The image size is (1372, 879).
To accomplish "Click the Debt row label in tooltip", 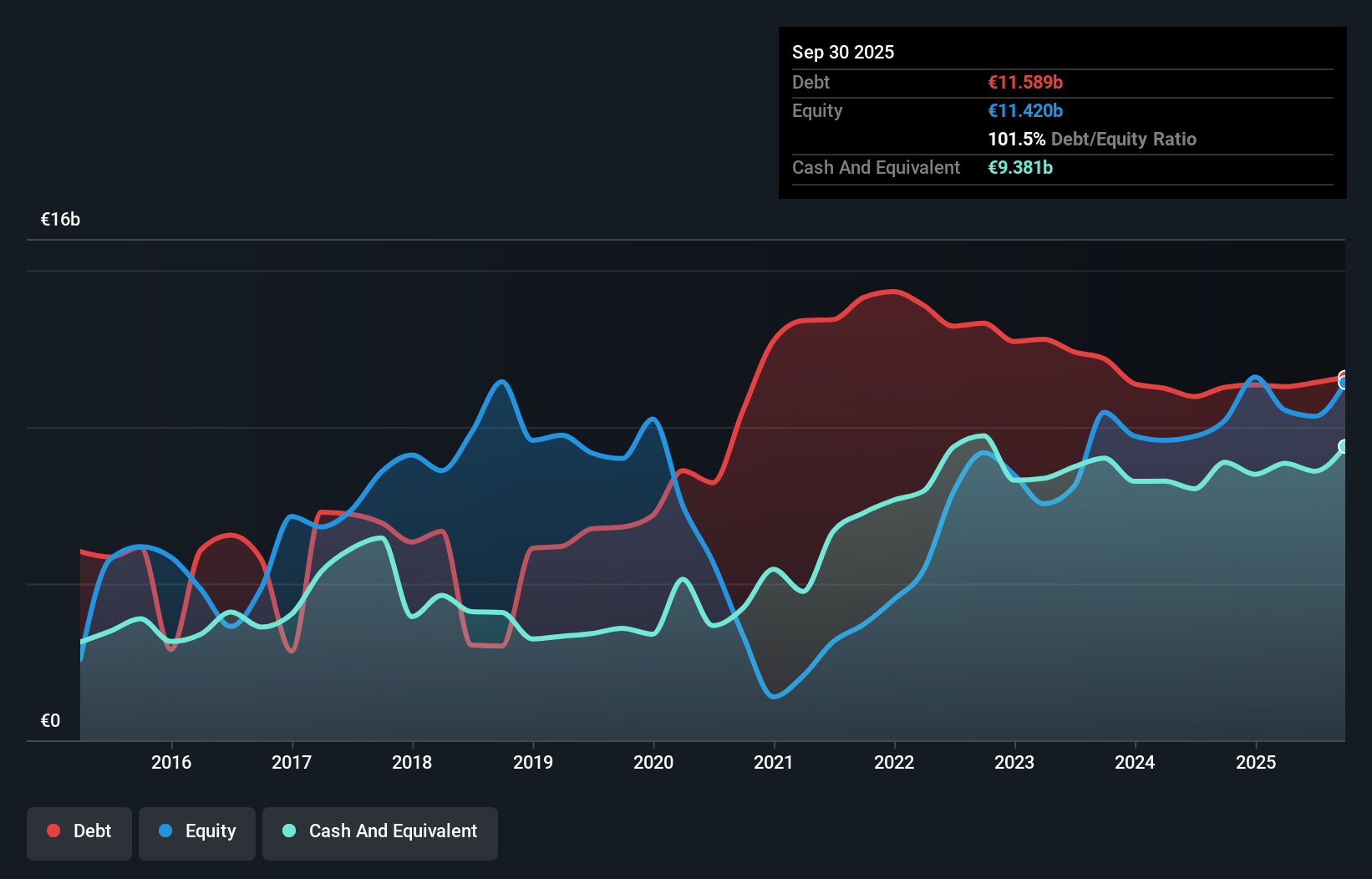I will click(810, 82).
